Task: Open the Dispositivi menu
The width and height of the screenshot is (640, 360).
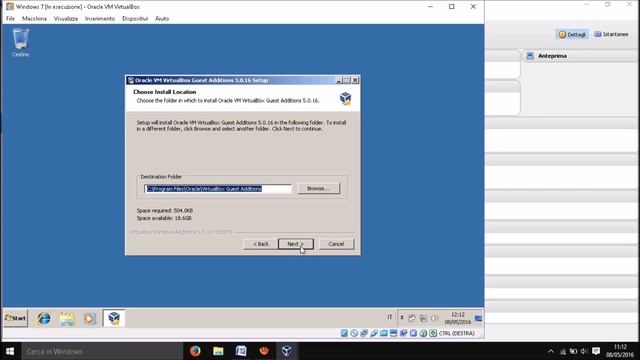Action: (x=135, y=18)
